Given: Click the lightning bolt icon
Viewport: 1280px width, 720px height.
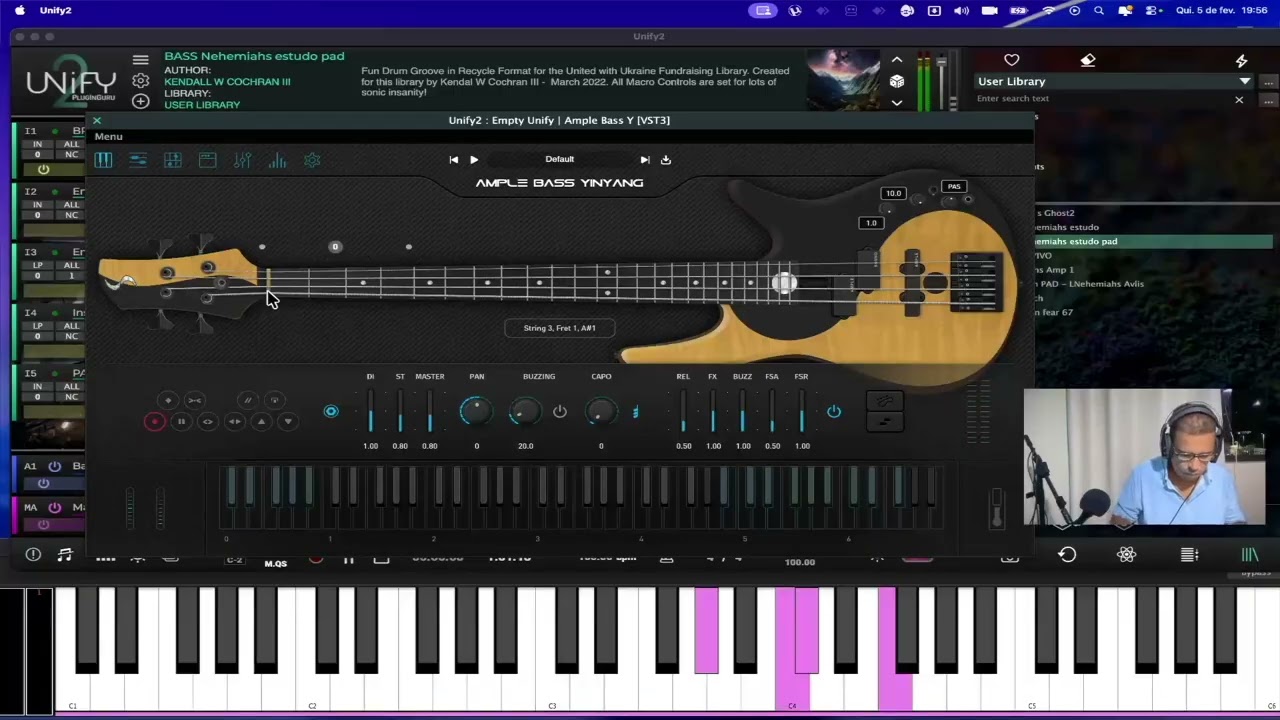Looking at the screenshot, I should point(1242,61).
